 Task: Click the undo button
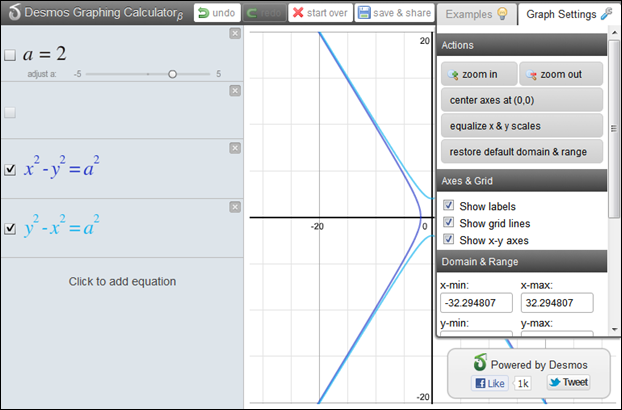click(x=217, y=13)
